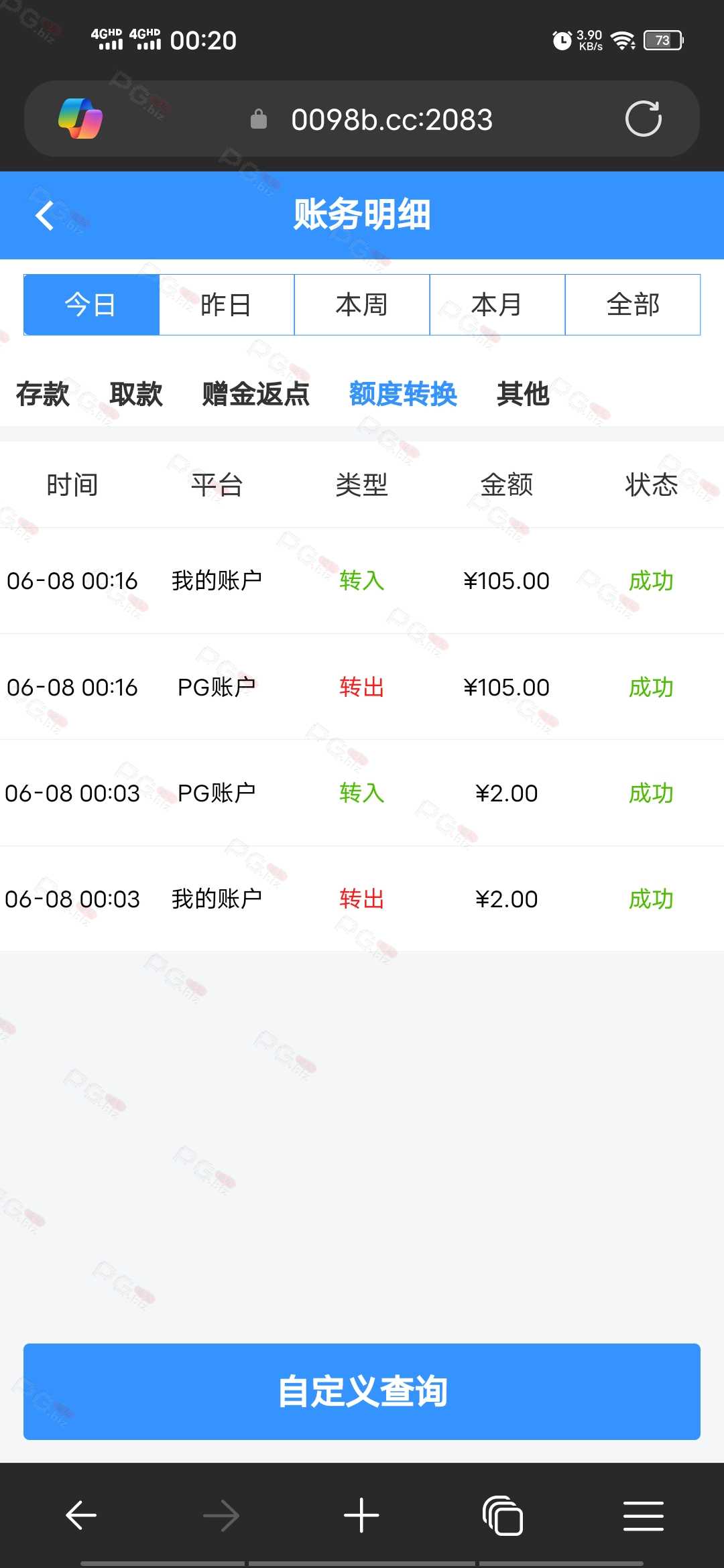The height and width of the screenshot is (1568, 724).
Task: Tap the site lock icon
Action: click(259, 120)
